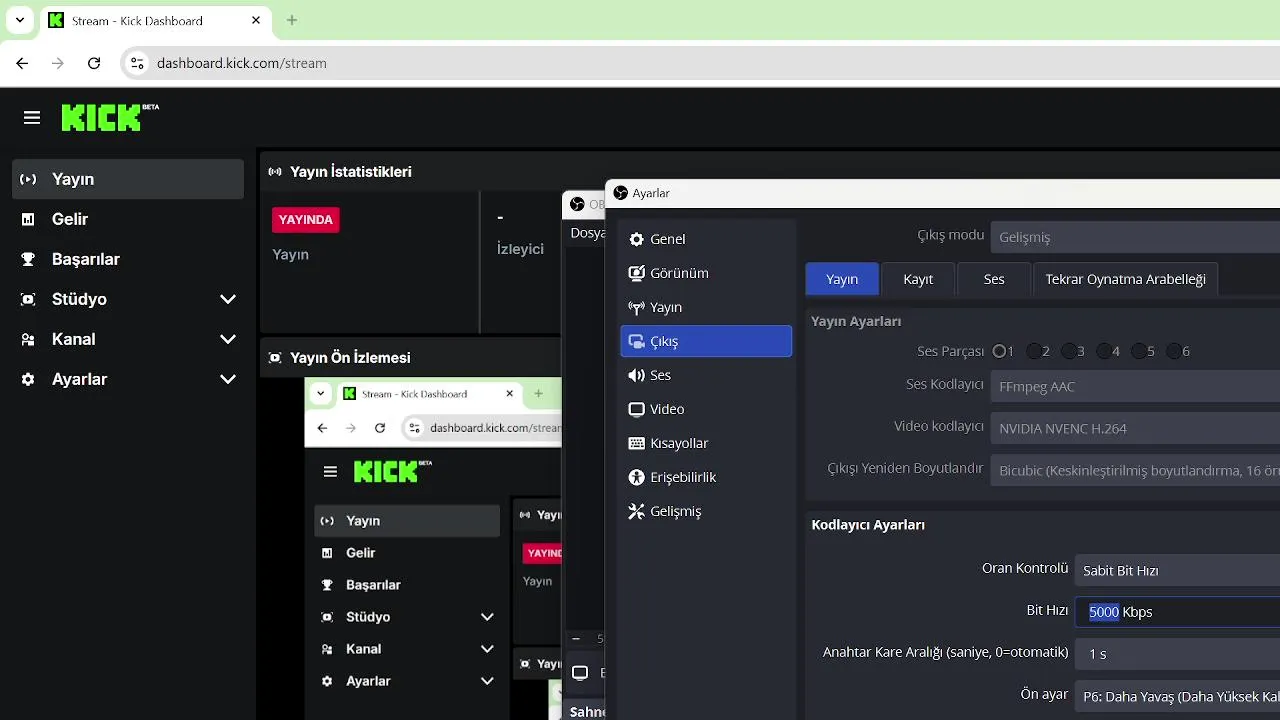
Task: Select audio track 1 radio button
Action: click(x=999, y=351)
